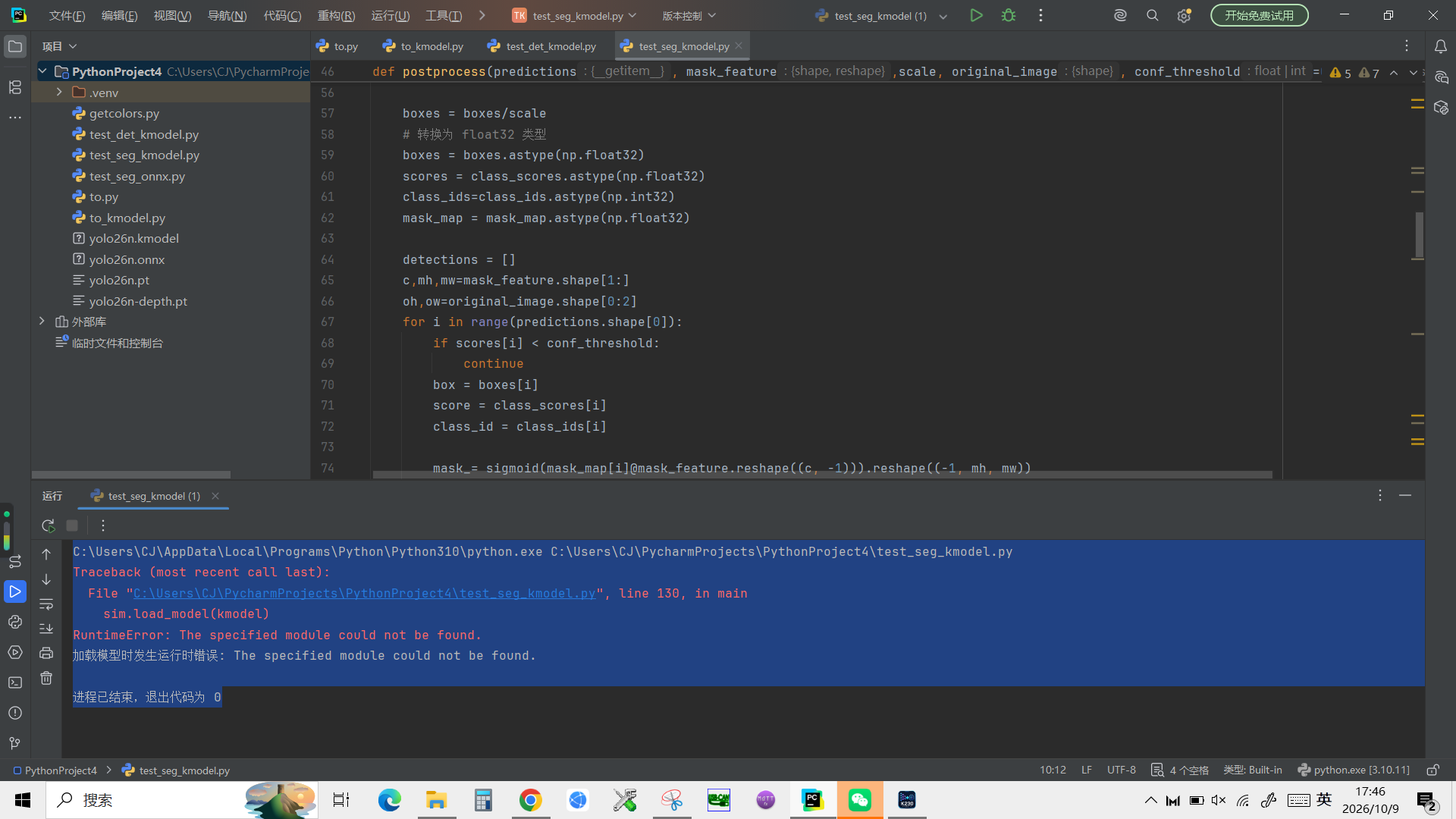This screenshot has width=1456, height=819.
Task: Toggle the Run tool window button
Action: (x=15, y=591)
